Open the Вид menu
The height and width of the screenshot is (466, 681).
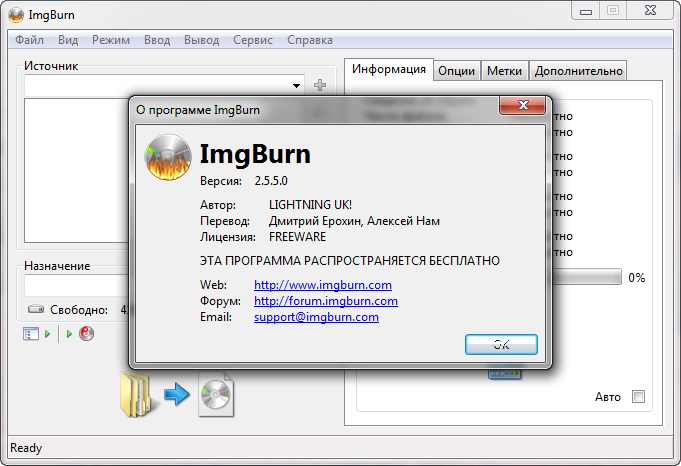coord(68,40)
